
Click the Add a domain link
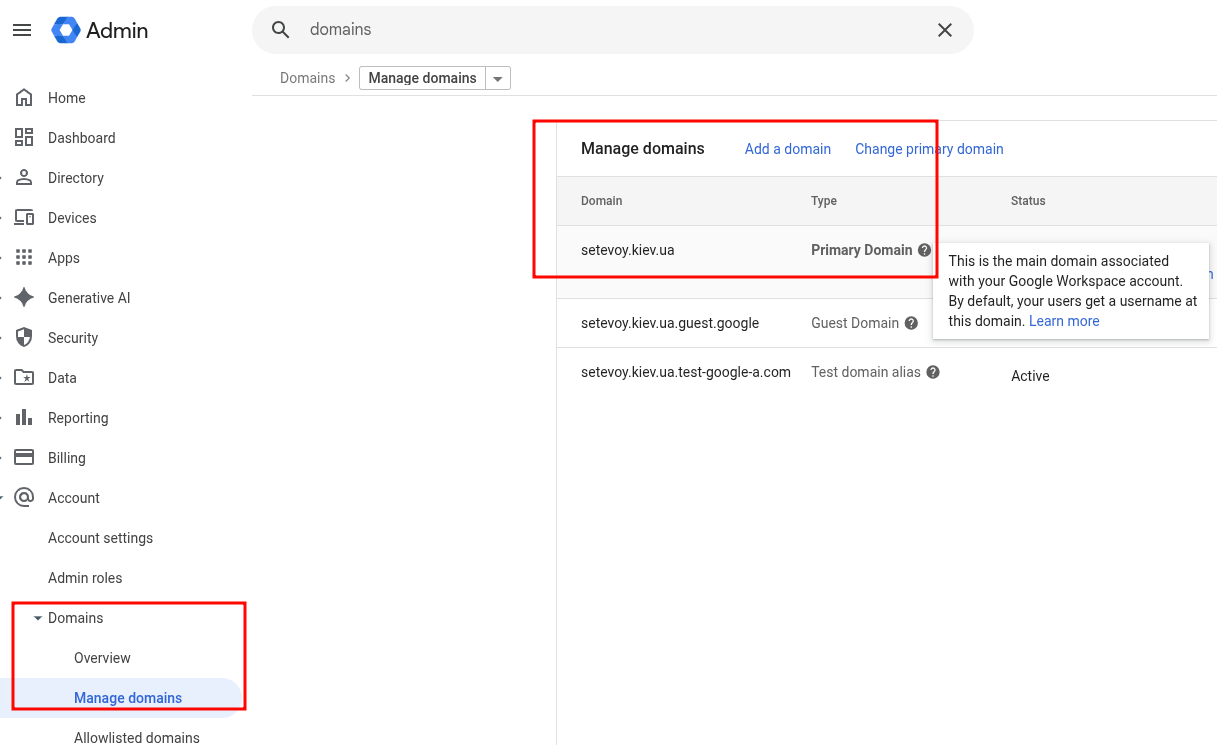pyautogui.click(x=787, y=149)
